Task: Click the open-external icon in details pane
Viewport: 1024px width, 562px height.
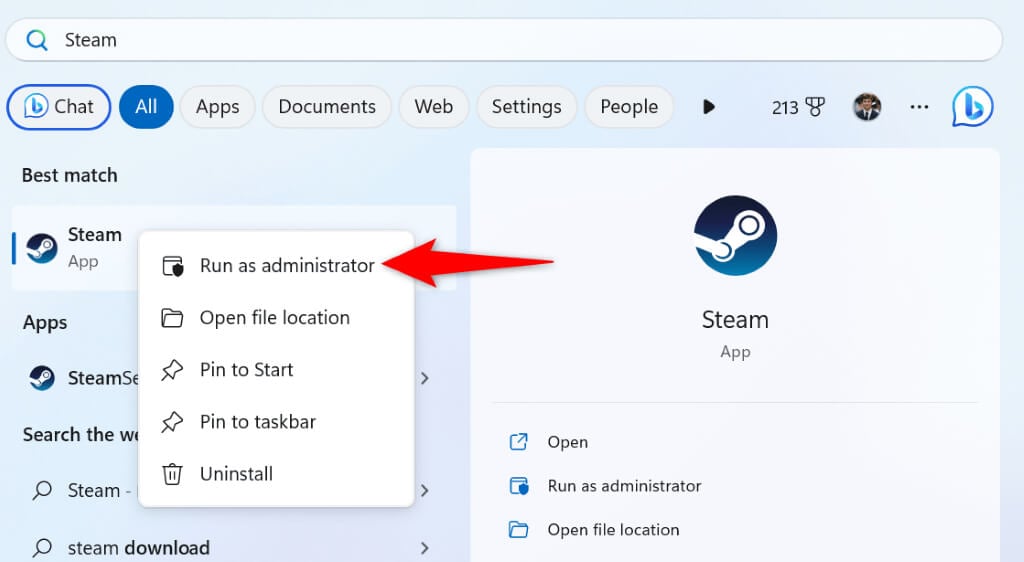Action: point(519,442)
